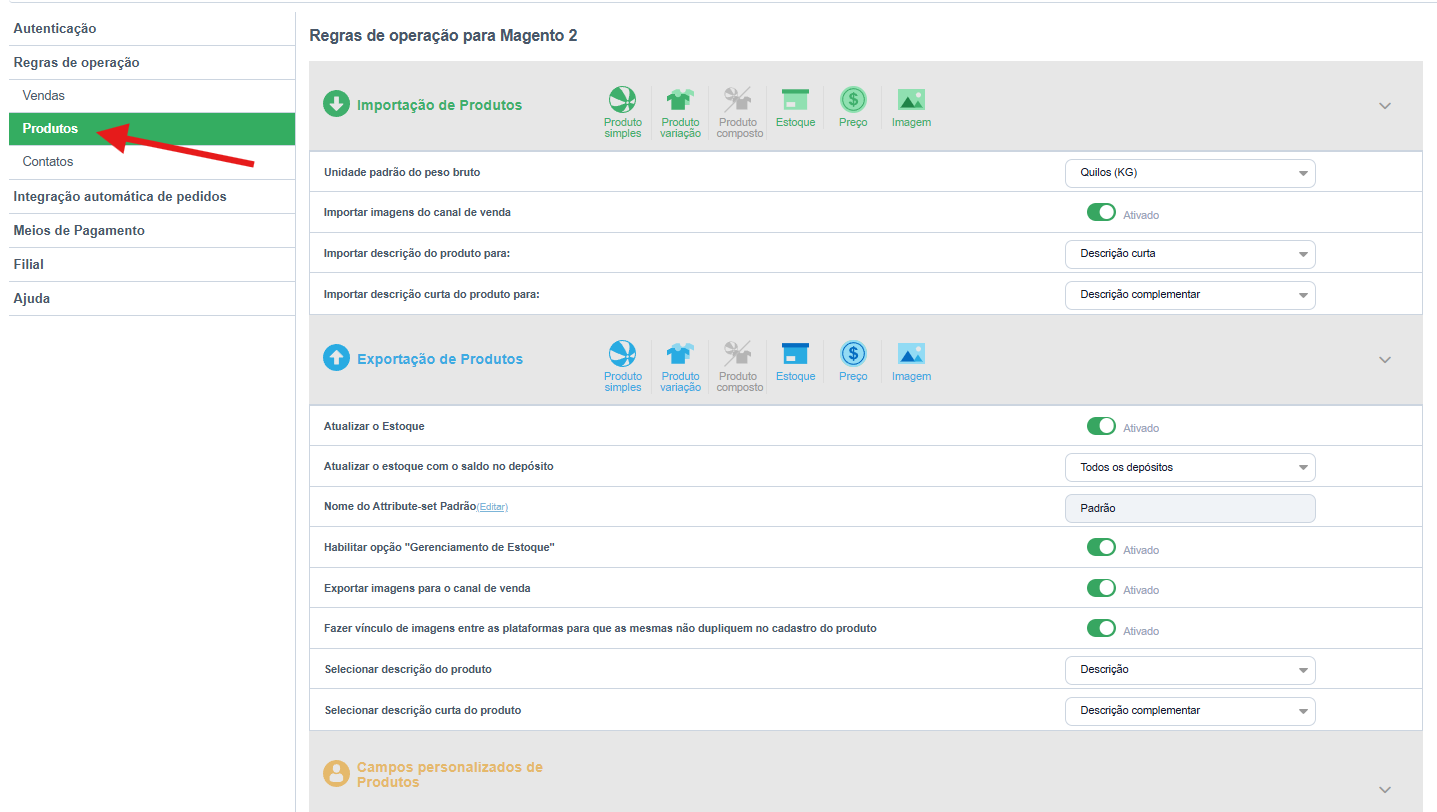This screenshot has width=1437, height=812.
Task: Click the Padrão attribute-set name field
Action: point(1190,508)
